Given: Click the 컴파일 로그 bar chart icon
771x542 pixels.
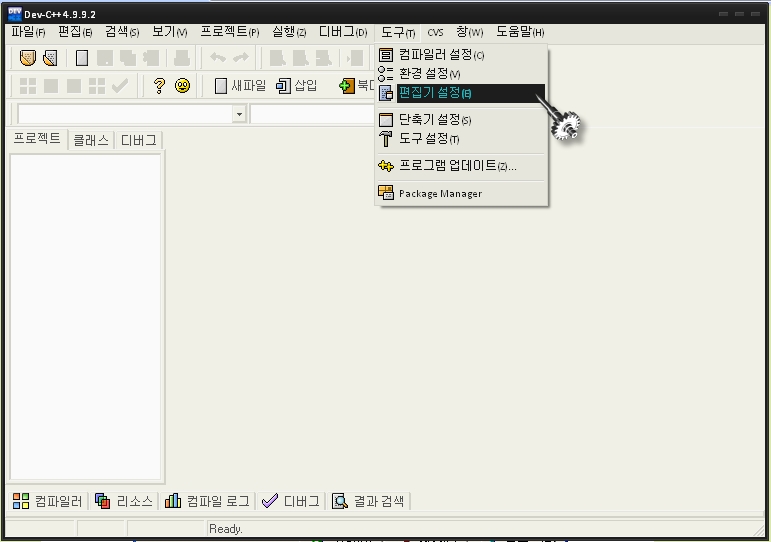Looking at the screenshot, I should [x=173, y=501].
